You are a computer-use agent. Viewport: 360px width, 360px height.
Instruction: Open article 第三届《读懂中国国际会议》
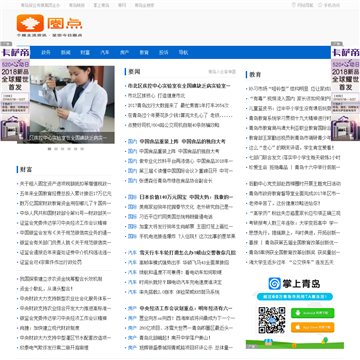[186, 171]
